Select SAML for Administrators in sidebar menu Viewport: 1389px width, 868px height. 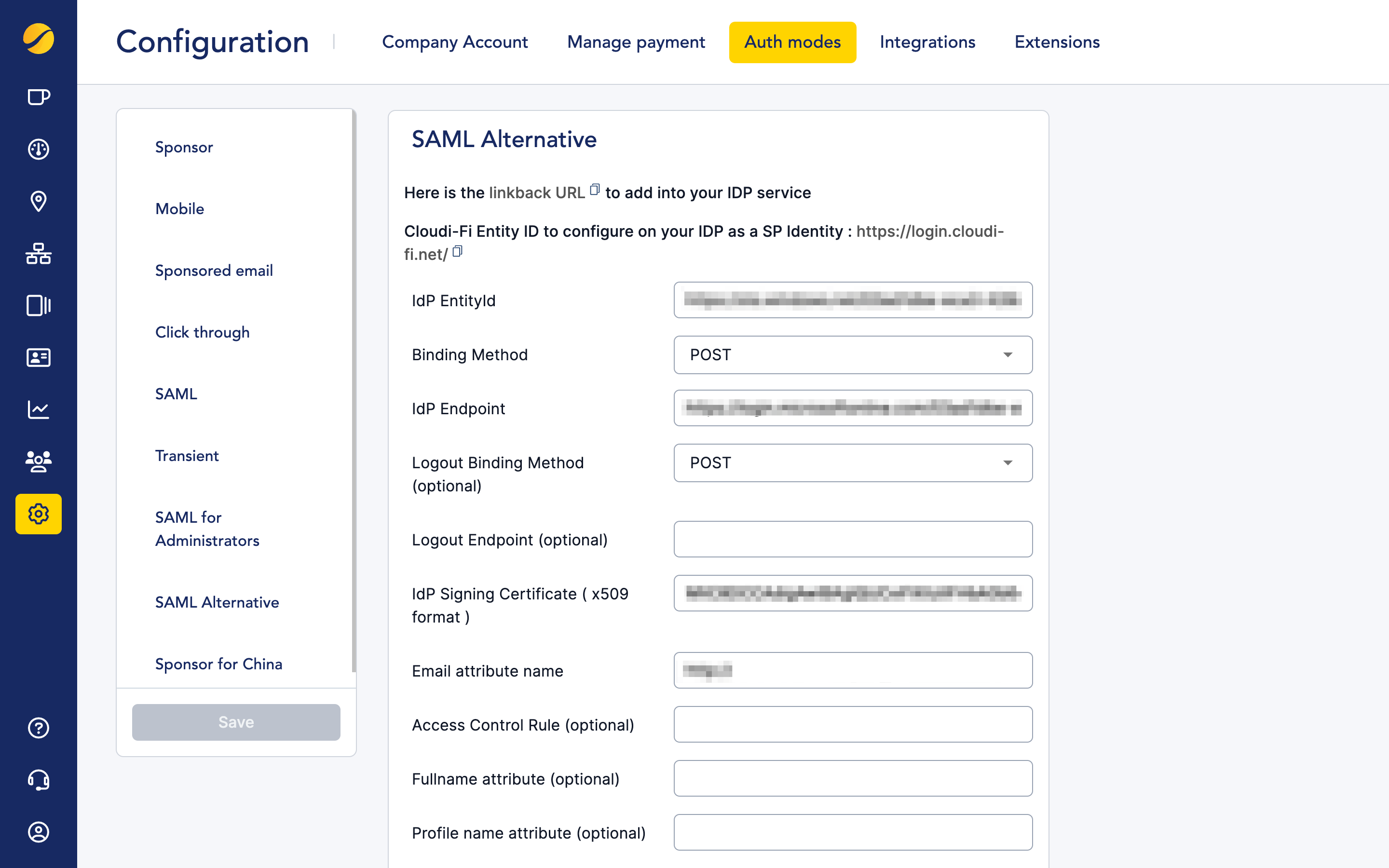point(207,529)
